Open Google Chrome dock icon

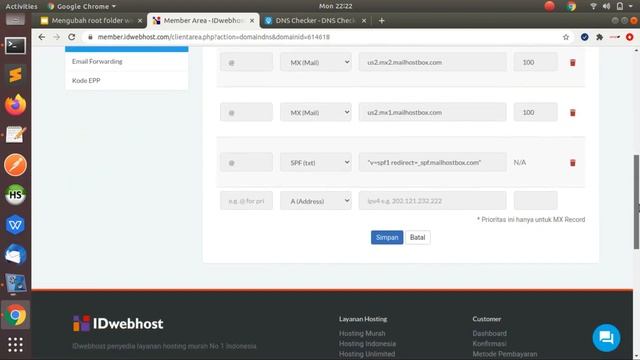point(15,315)
